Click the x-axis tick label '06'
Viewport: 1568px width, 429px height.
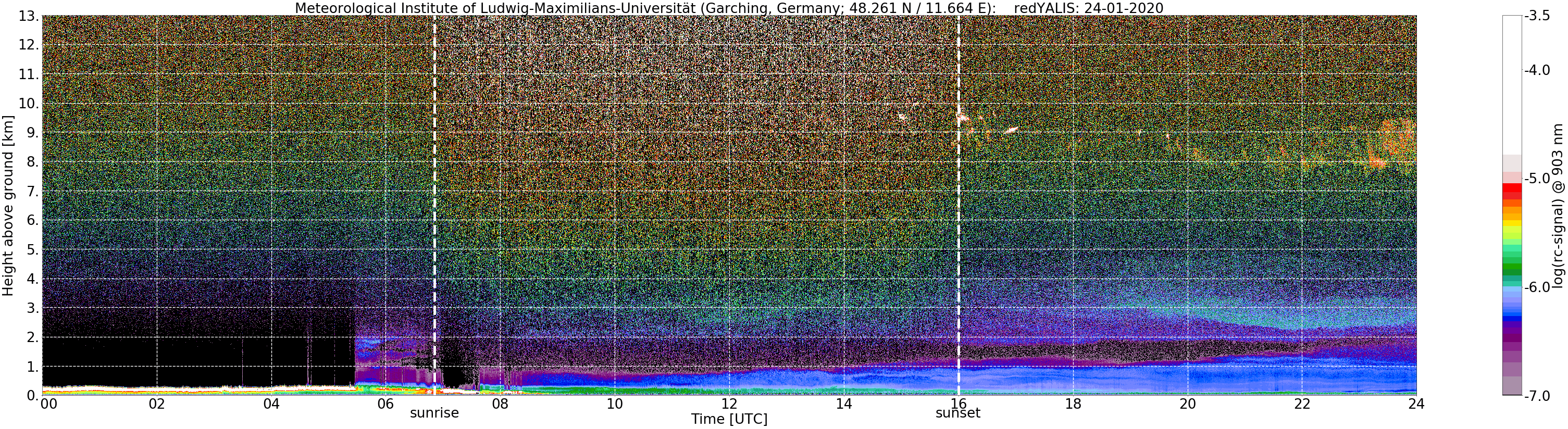tap(385, 404)
